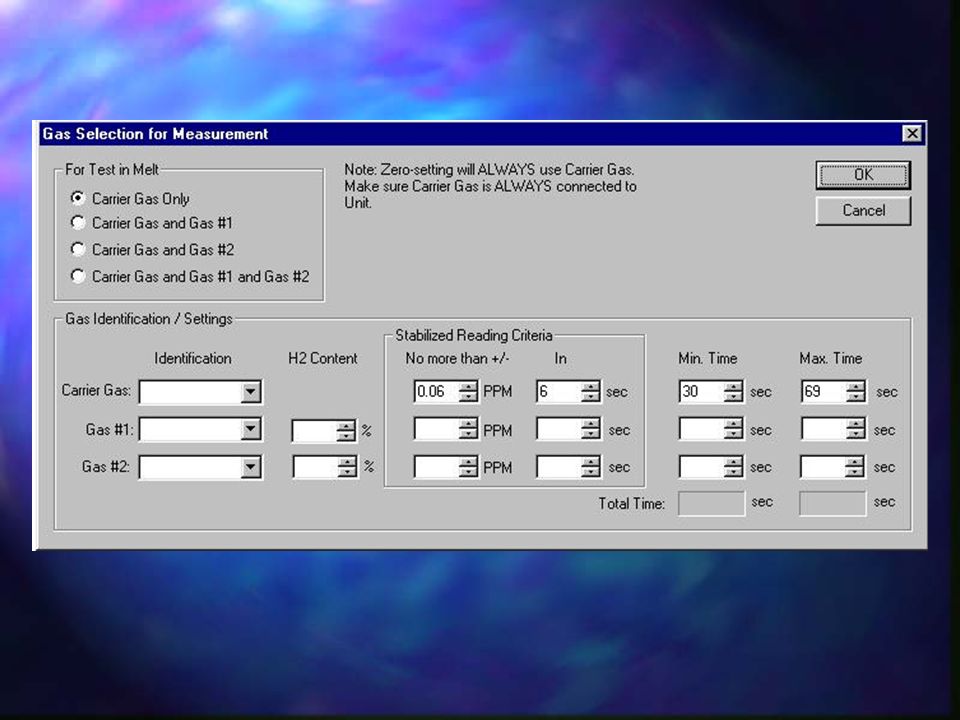Click the Gas #1 H2 Content percent field
This screenshot has width=960, height=720.
click(x=315, y=430)
